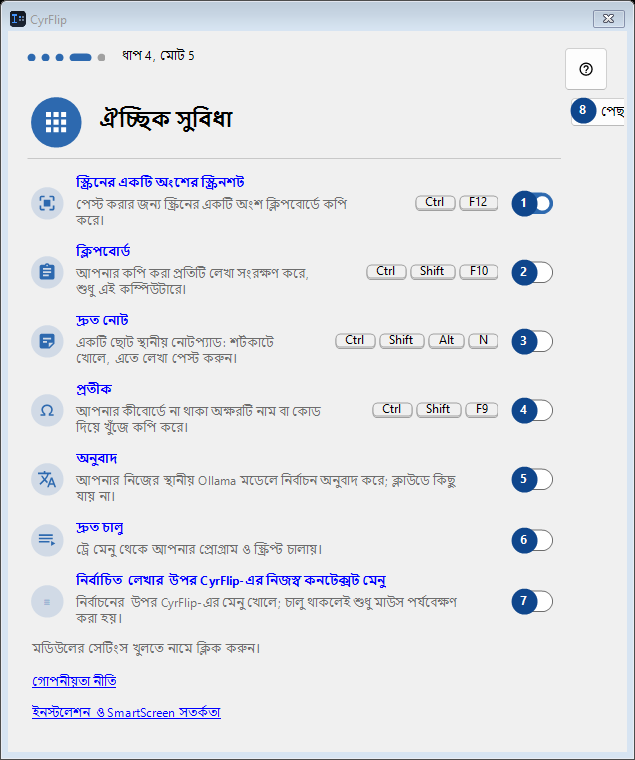Open the দ্রুত চালু module settings link
This screenshot has height=760, width=635.
(100, 527)
